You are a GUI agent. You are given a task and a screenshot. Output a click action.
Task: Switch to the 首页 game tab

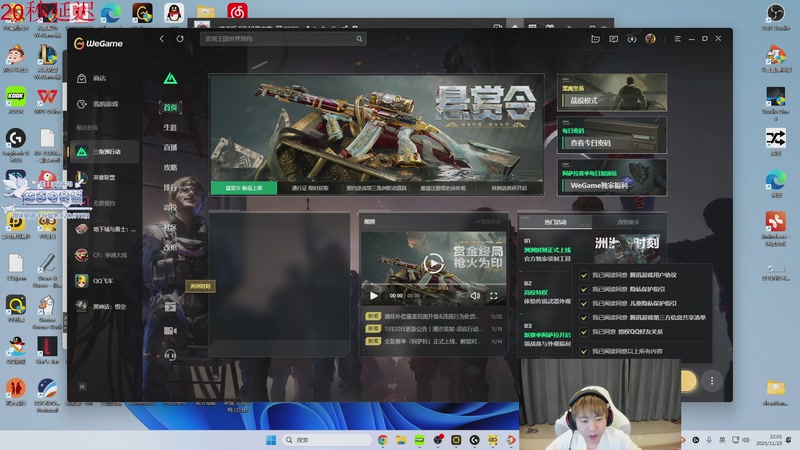tap(170, 107)
